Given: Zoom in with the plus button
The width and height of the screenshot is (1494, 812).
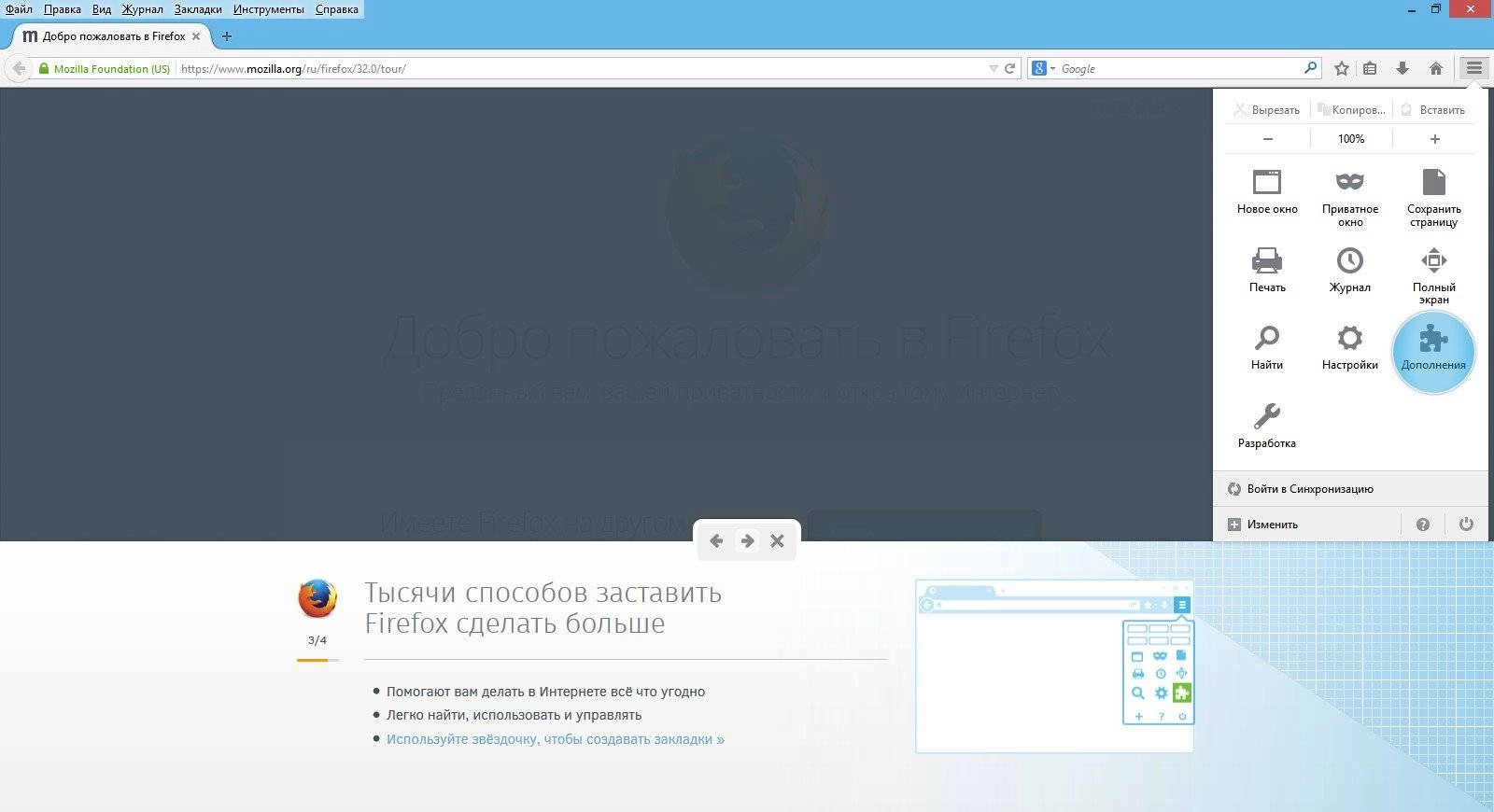Looking at the screenshot, I should coord(1435,139).
